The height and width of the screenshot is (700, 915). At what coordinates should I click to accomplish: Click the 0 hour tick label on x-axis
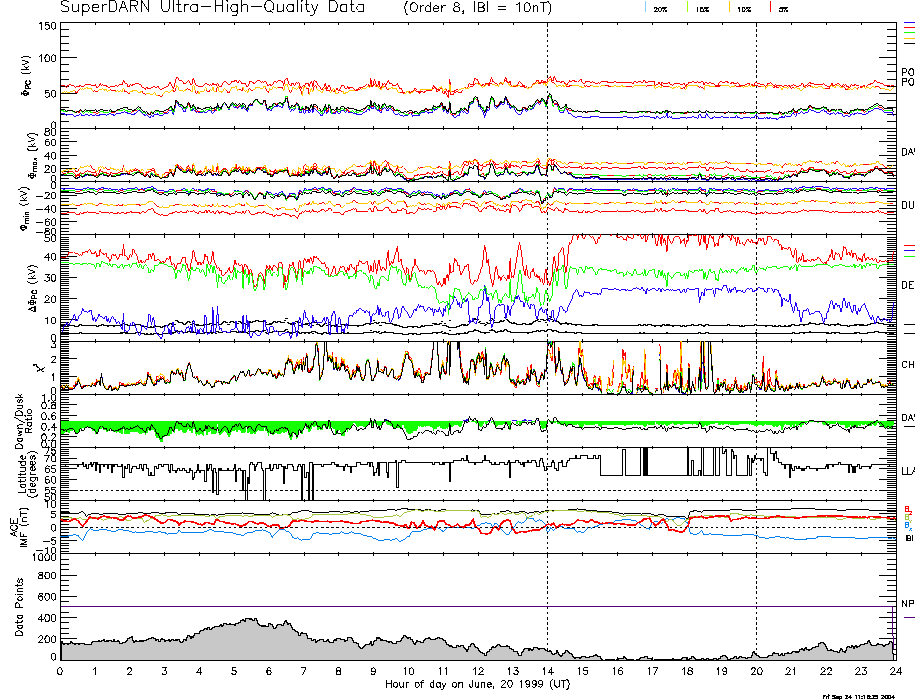pyautogui.click(x=60, y=672)
